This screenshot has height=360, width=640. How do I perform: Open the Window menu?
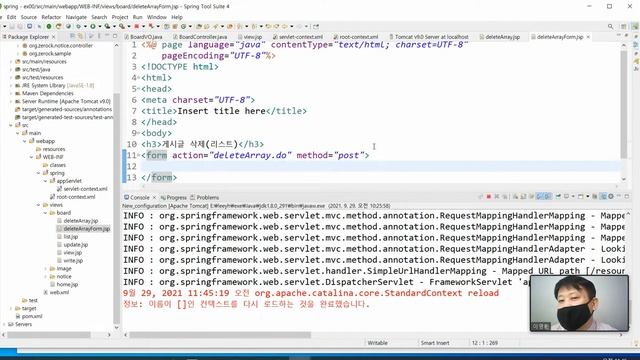pyautogui.click(x=157, y=17)
